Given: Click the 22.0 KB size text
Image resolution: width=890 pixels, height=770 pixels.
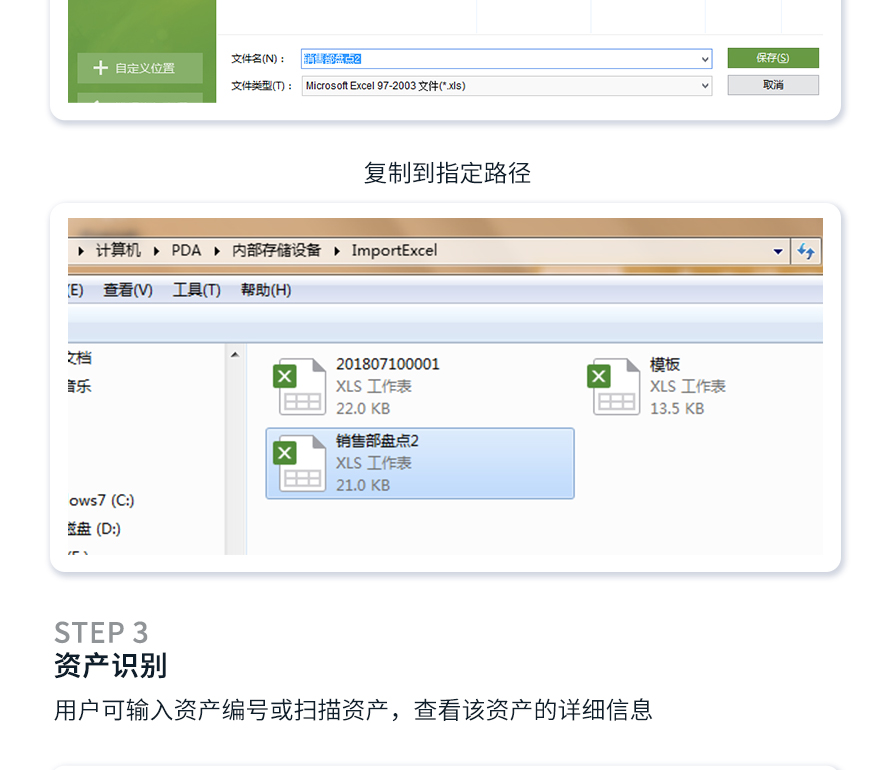Looking at the screenshot, I should click(x=363, y=409).
